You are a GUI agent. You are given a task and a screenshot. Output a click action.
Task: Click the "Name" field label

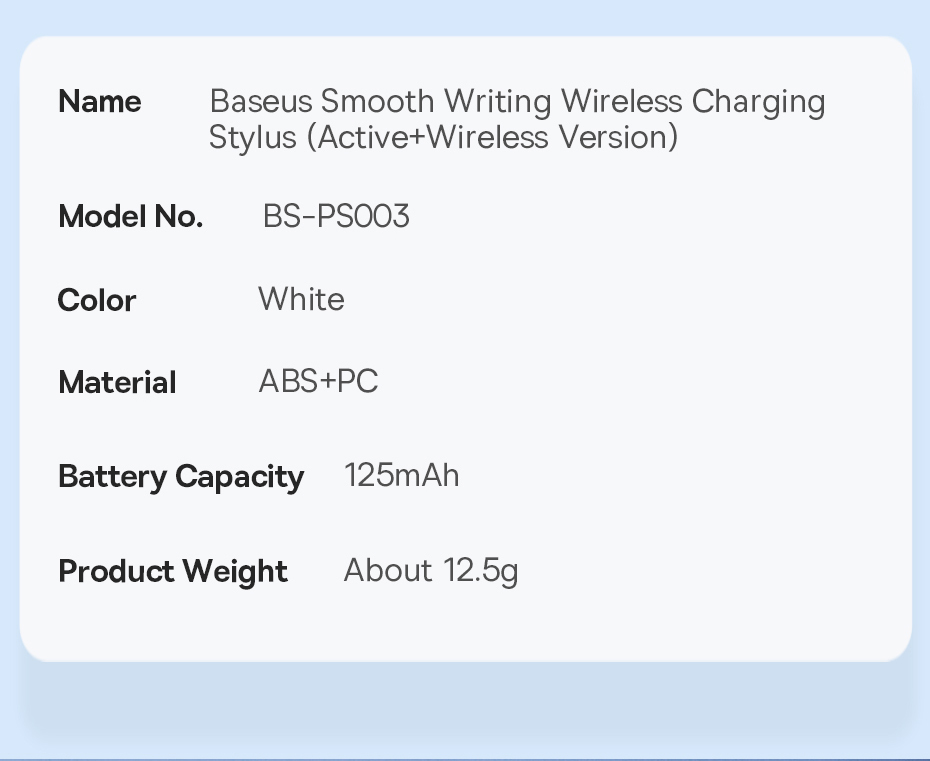click(x=100, y=101)
